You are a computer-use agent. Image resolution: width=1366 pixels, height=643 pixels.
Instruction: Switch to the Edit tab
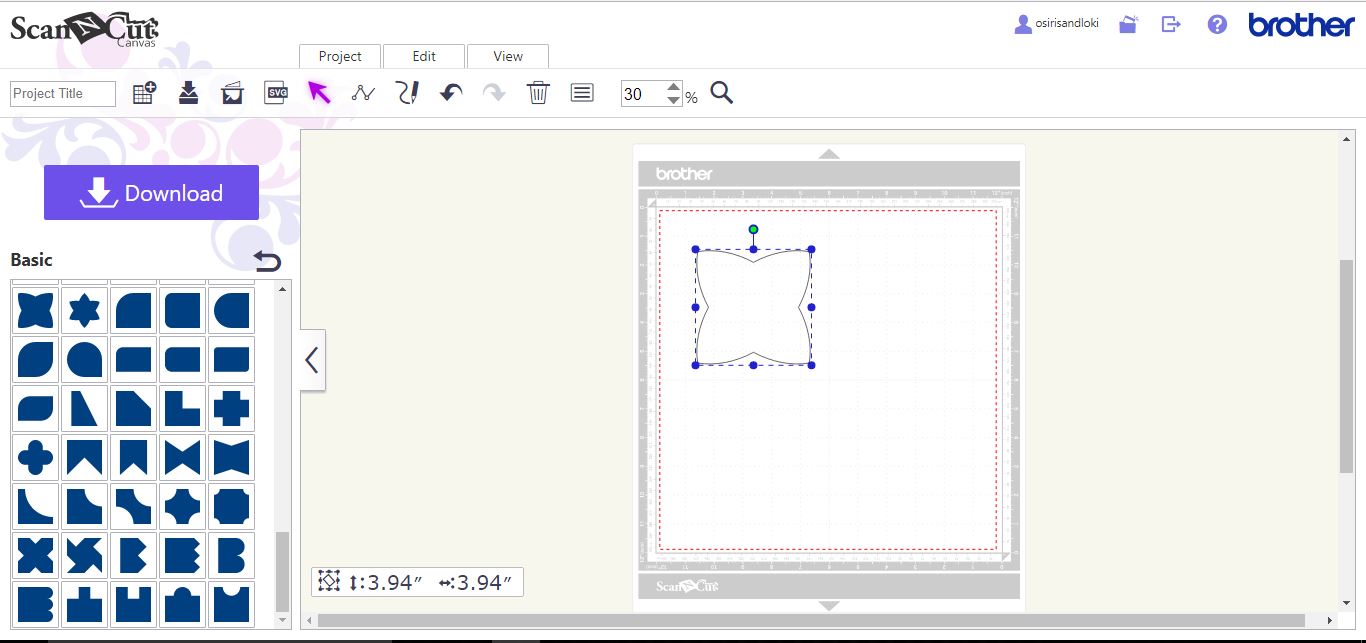coord(423,56)
